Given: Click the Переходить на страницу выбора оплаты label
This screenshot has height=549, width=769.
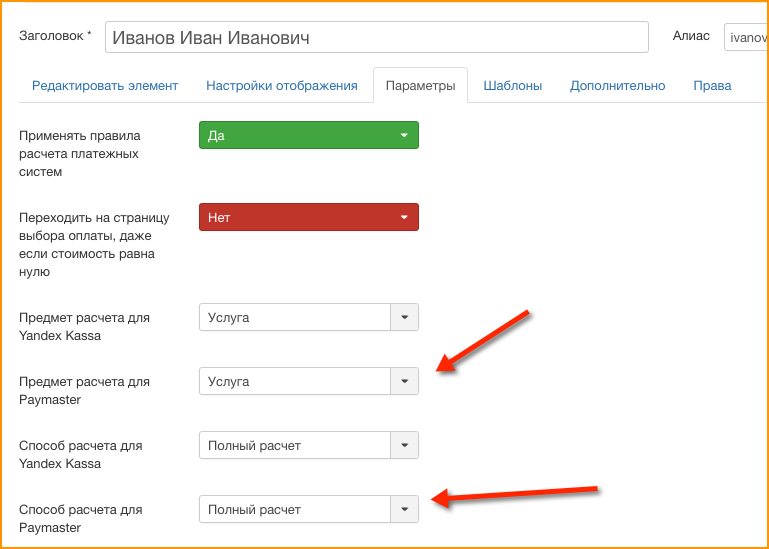Looking at the screenshot, I should (94, 244).
